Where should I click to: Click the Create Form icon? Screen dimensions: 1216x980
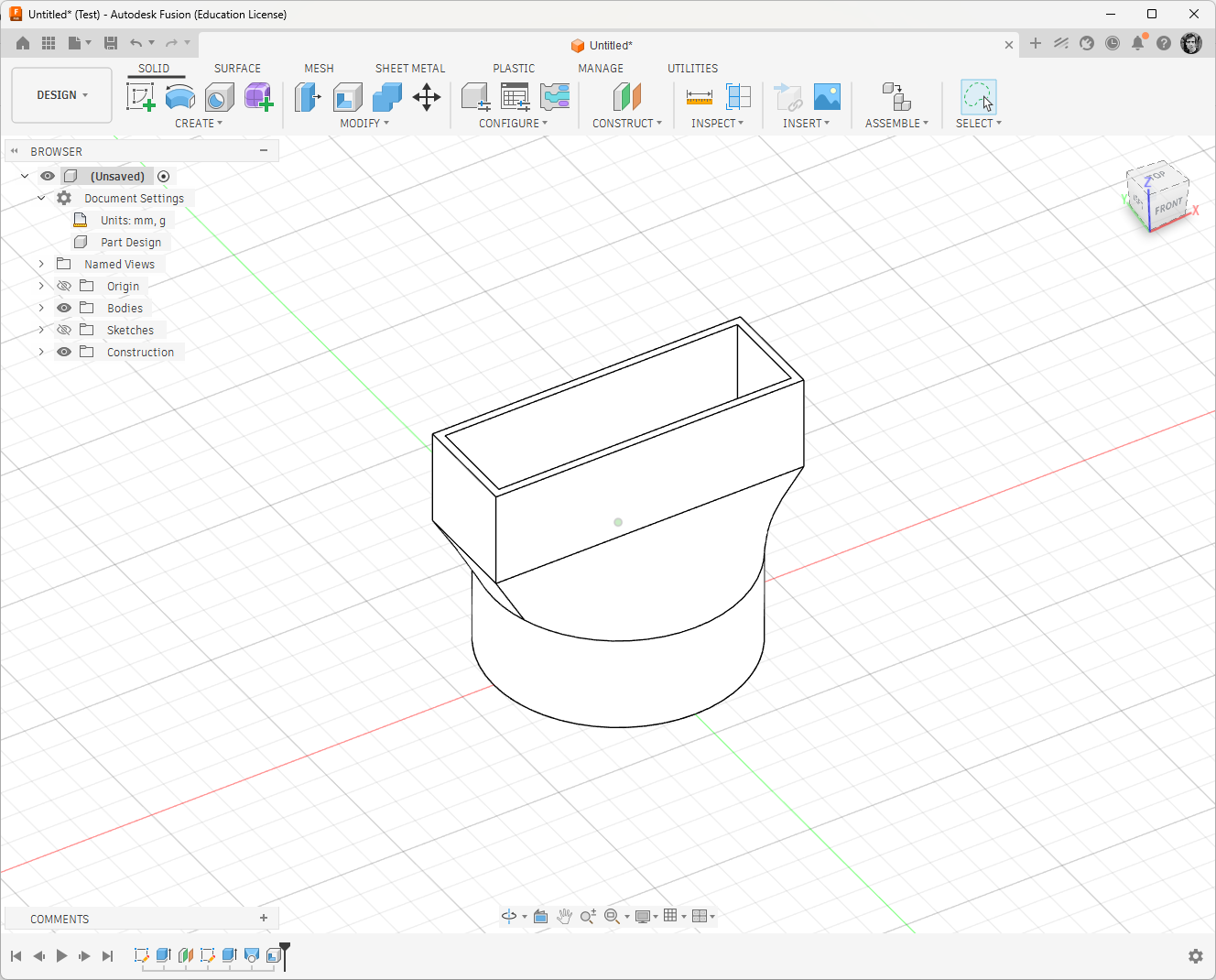coord(258,96)
